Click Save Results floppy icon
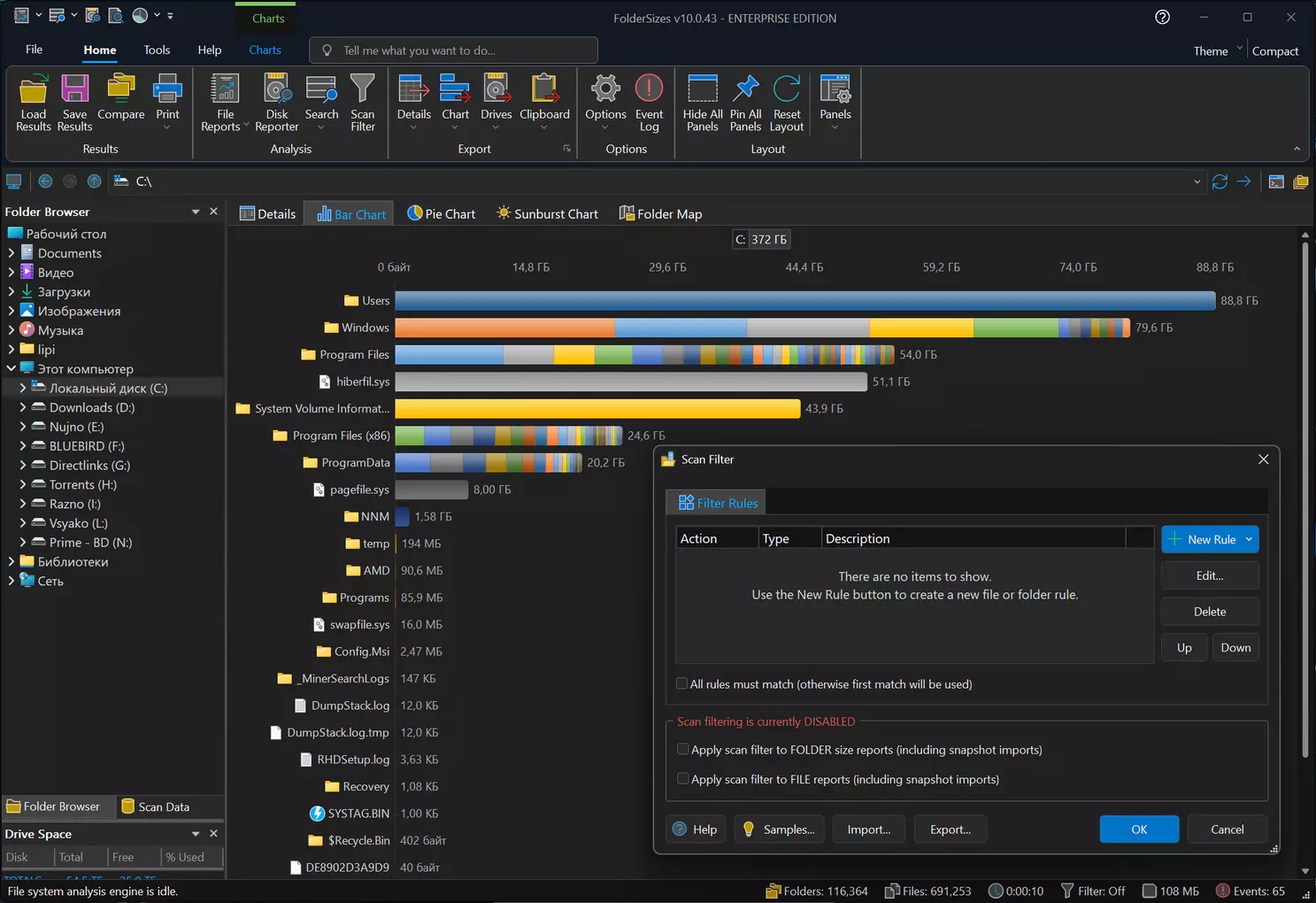 point(74,90)
